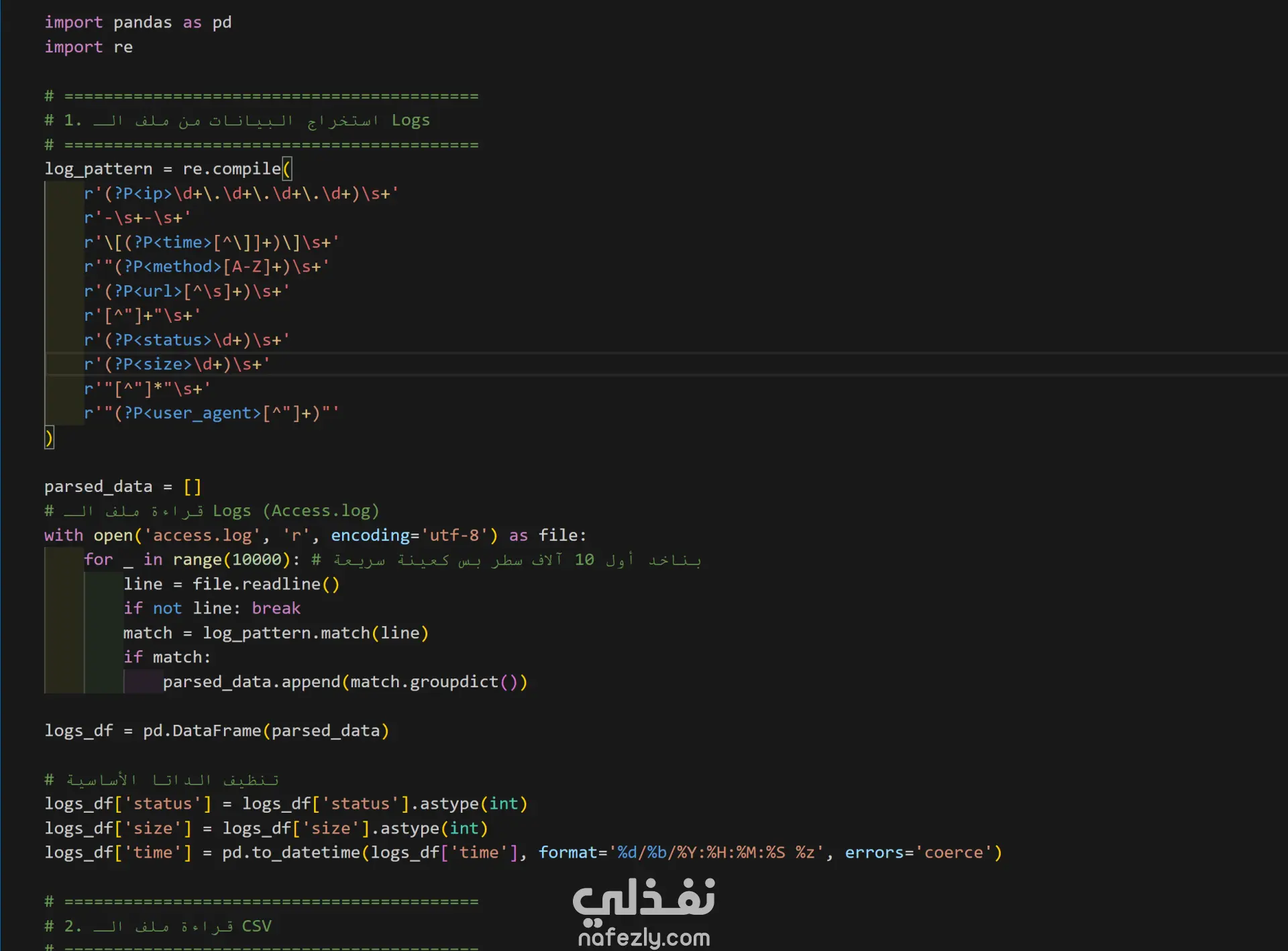1288x951 pixels.
Task: Click the 'import re' line
Action: point(88,47)
